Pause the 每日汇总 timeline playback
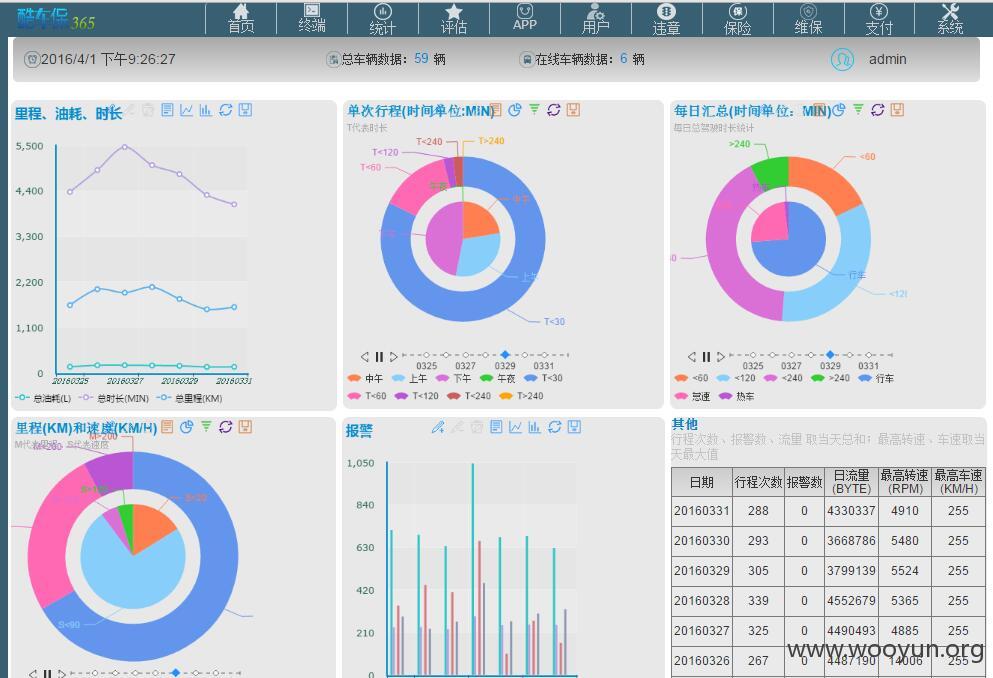 (706, 356)
